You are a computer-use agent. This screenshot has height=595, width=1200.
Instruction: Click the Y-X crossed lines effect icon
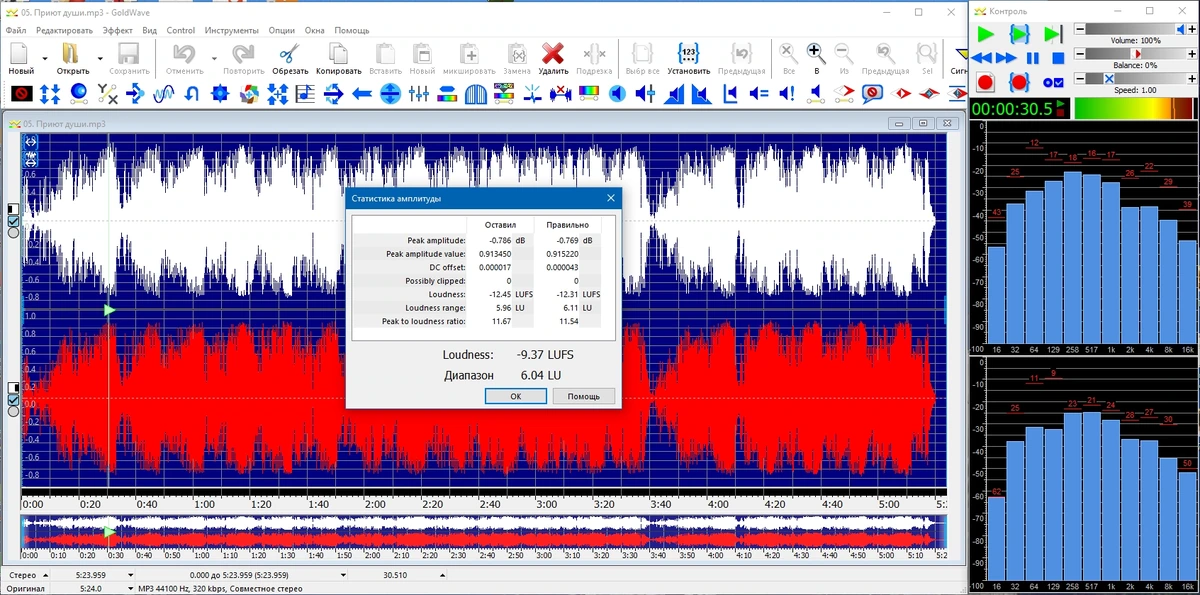(108, 94)
